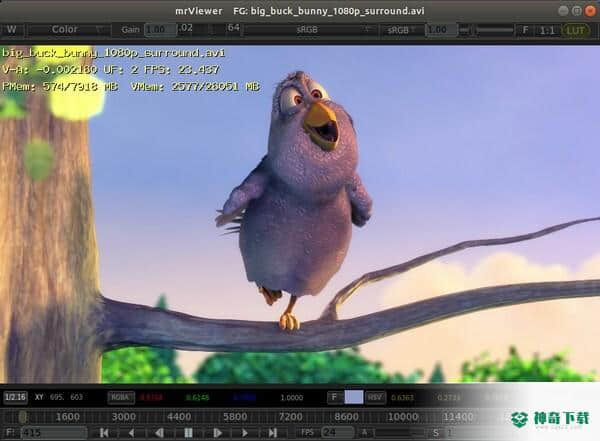Image resolution: width=600 pixels, height=441 pixels.
Task: Click the 7200 mark on the timeline
Action: (290, 417)
